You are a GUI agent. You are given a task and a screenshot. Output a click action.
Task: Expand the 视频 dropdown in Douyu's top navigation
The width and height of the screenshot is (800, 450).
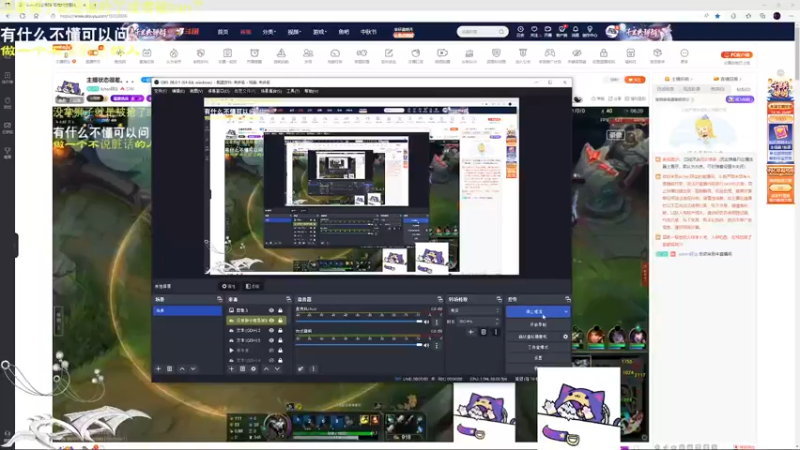(x=294, y=32)
